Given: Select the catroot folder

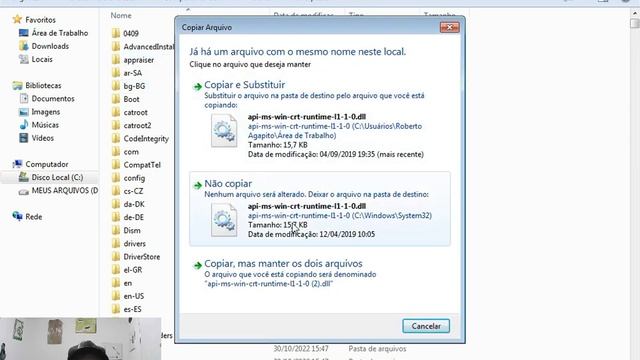Looking at the screenshot, I should (x=136, y=112).
